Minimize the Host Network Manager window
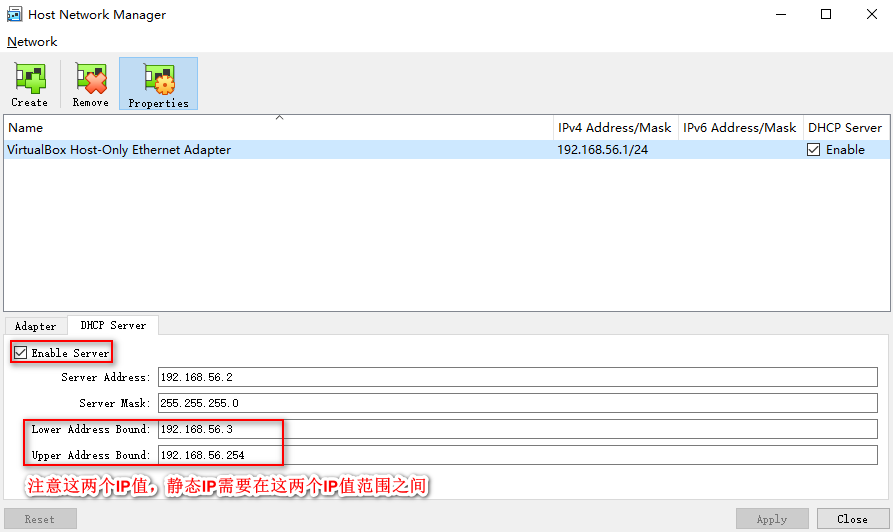Image resolution: width=893 pixels, height=532 pixels. [x=781, y=14]
